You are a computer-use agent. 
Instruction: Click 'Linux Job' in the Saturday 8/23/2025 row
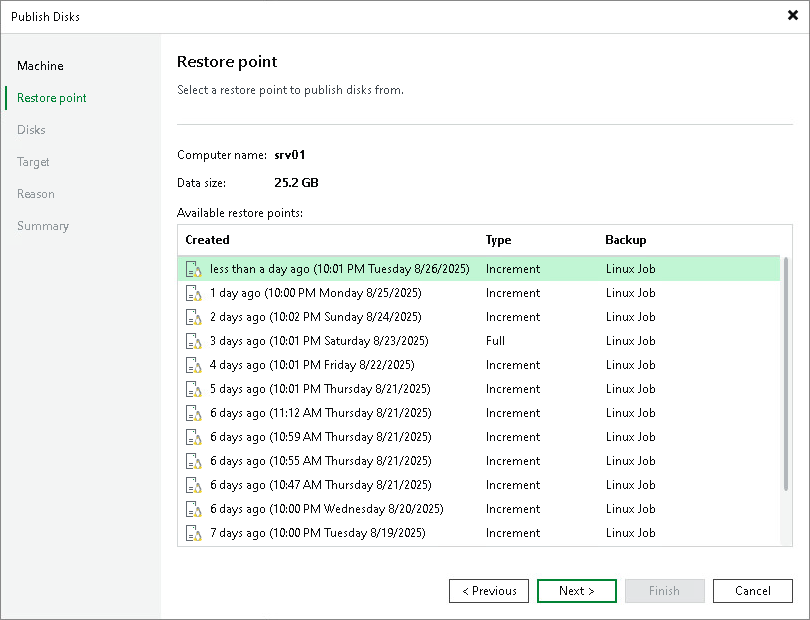pos(631,341)
